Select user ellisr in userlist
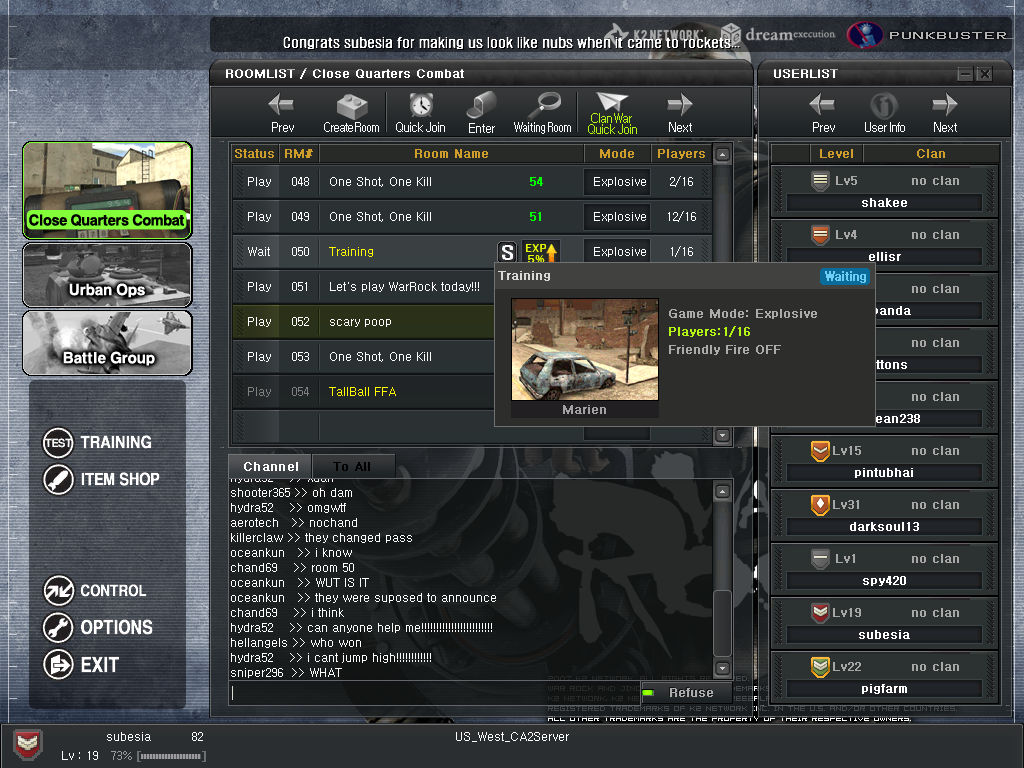Screen dimensions: 1024x768 [x=884, y=246]
